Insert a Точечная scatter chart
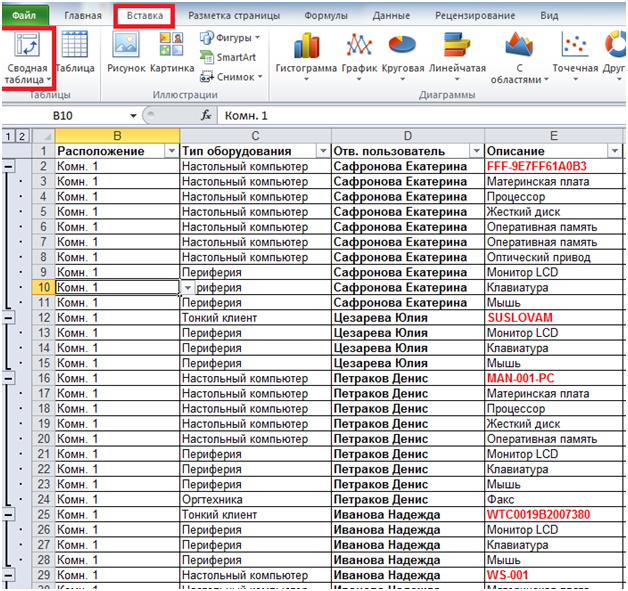Image resolution: width=628 pixels, height=591 pixels. (574, 45)
